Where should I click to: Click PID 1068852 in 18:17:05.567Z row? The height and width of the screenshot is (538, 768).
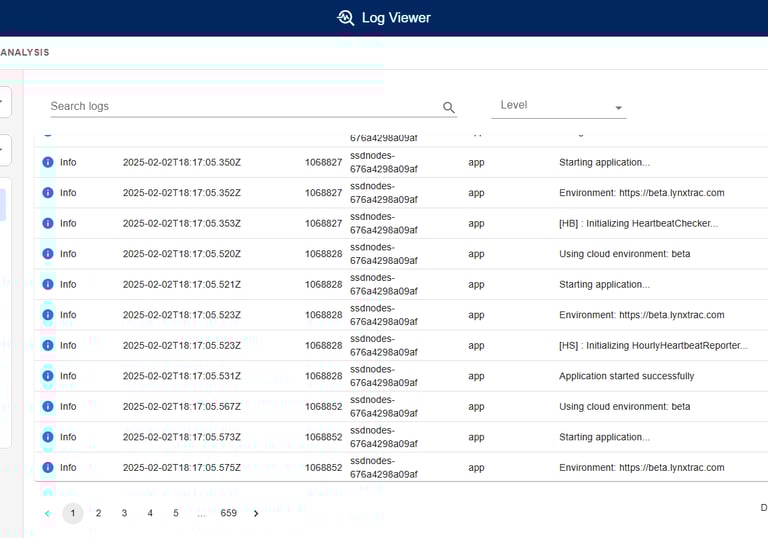click(x=323, y=406)
